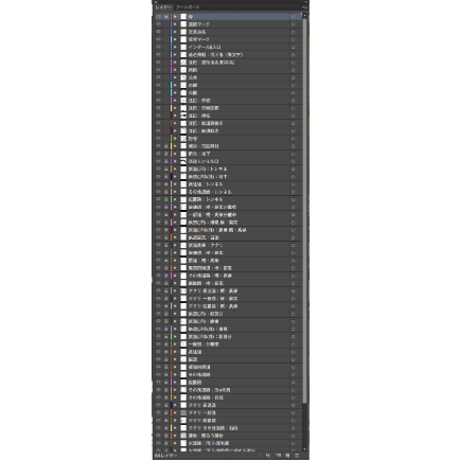Hide the 信号マーク layer

(x=158, y=39)
